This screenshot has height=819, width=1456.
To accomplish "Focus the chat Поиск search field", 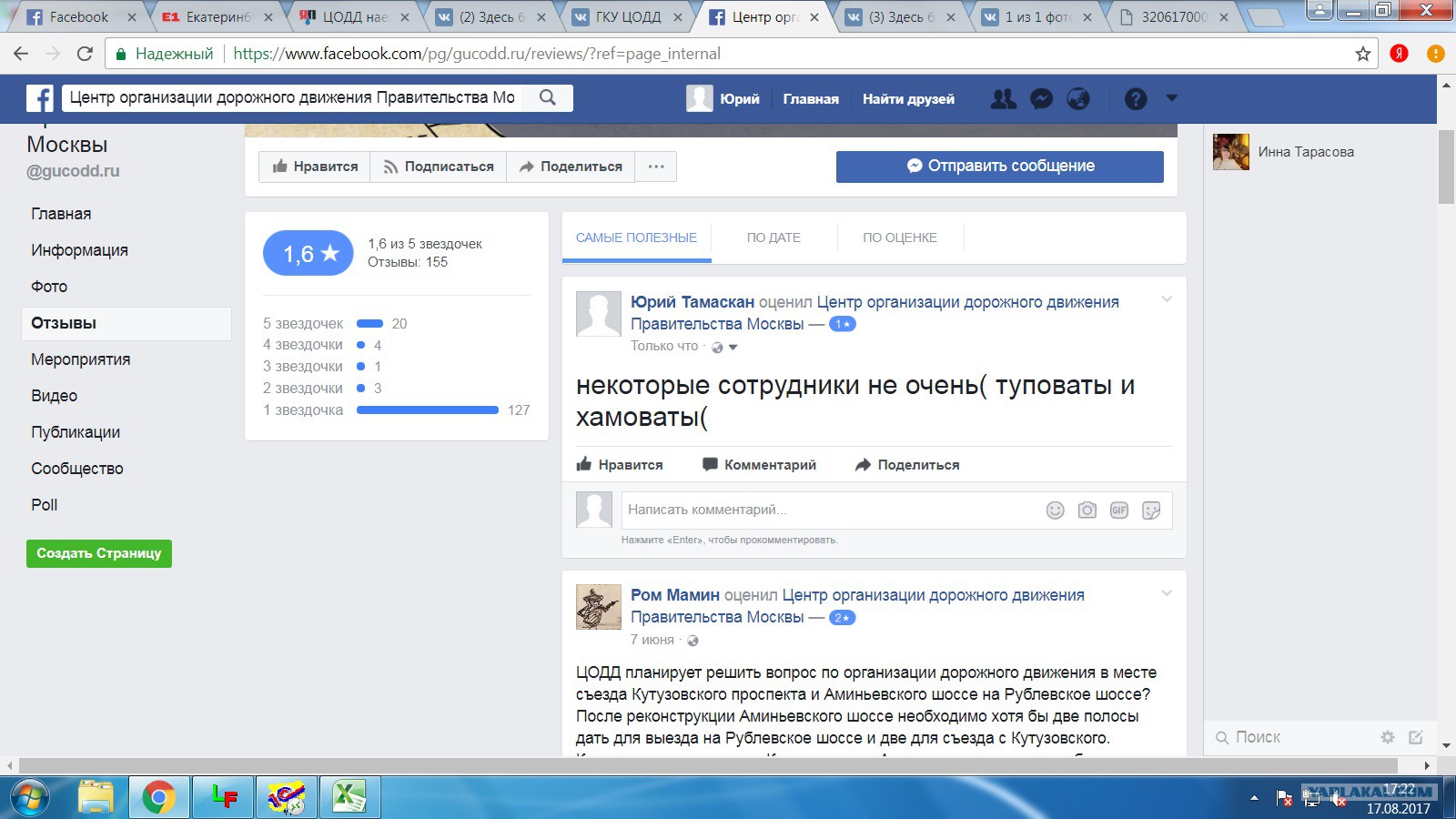I will coord(1294,737).
